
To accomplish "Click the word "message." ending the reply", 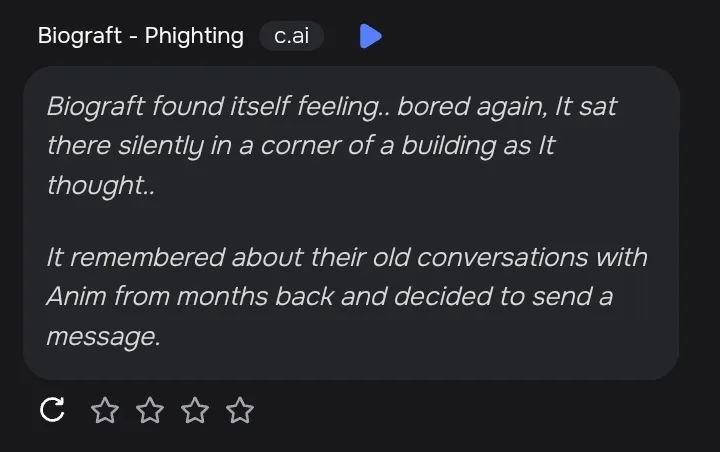I will (x=104, y=337).
